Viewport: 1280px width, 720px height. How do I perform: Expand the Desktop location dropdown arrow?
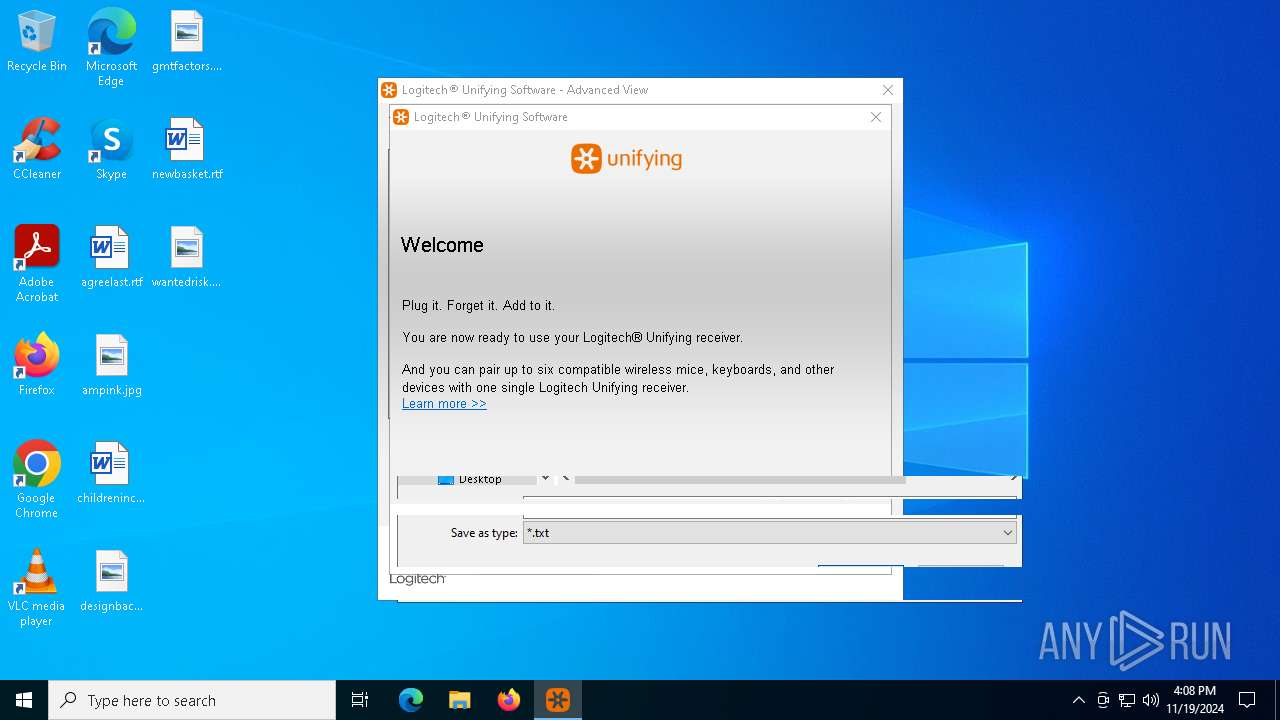[545, 479]
